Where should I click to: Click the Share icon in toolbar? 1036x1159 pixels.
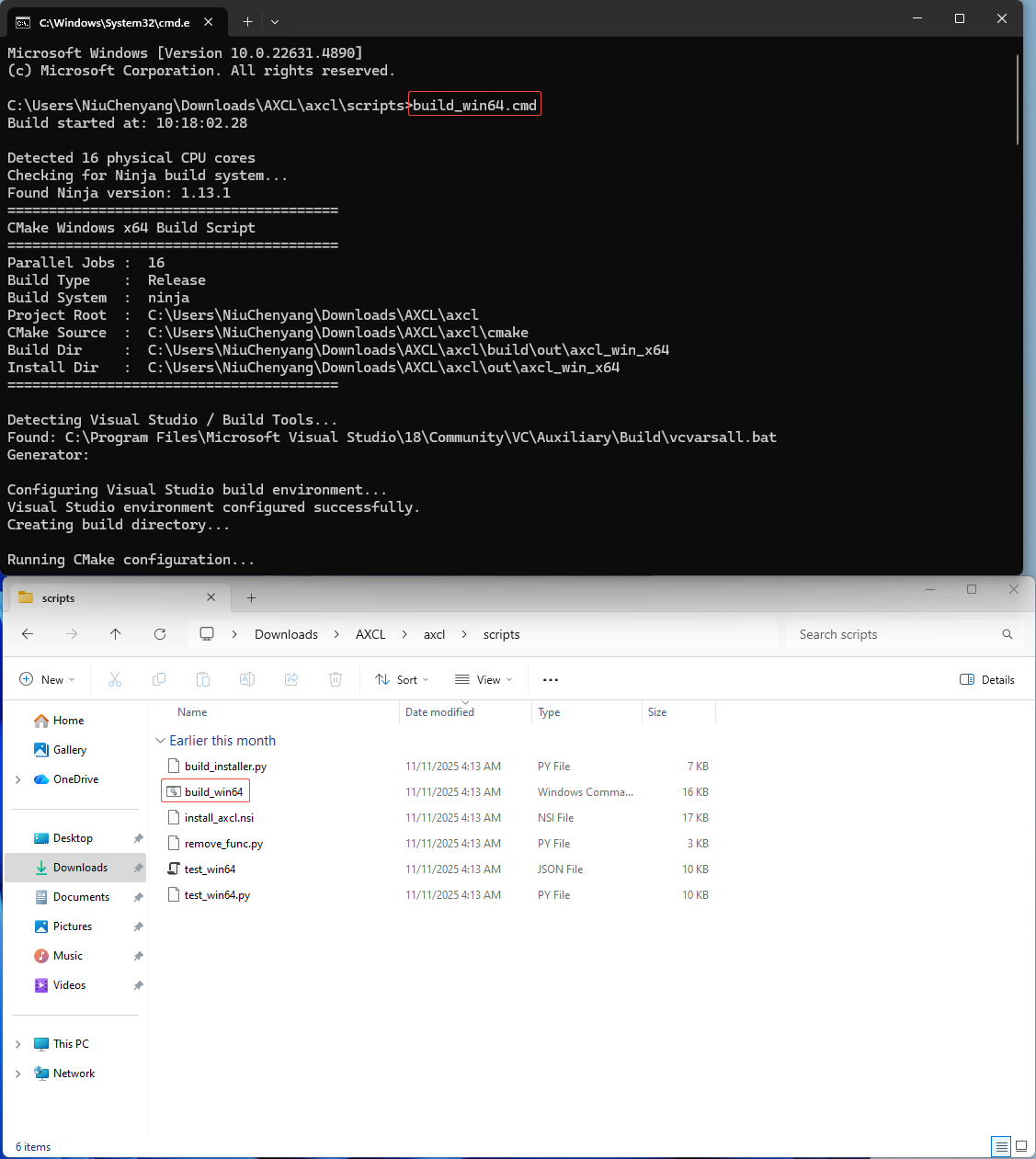[x=291, y=679]
